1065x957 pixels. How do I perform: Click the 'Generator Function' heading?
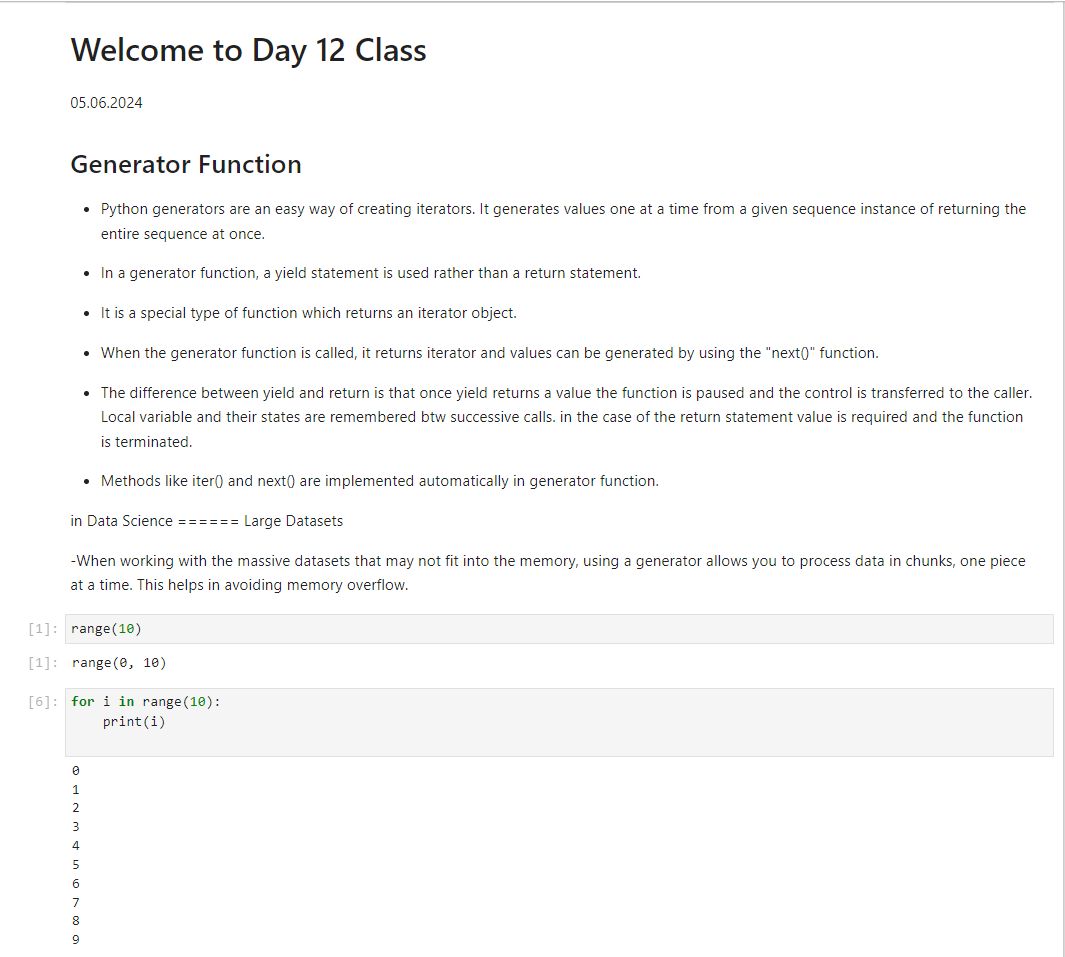click(x=185, y=164)
